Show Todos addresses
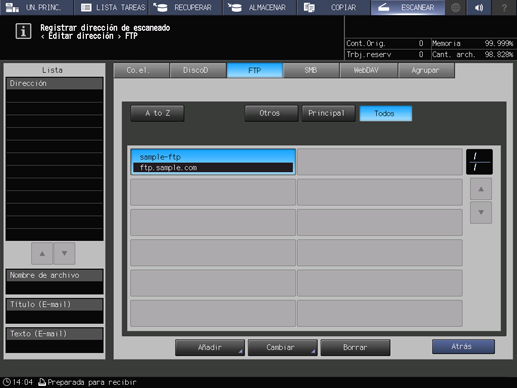The image size is (517, 388). pos(386,113)
